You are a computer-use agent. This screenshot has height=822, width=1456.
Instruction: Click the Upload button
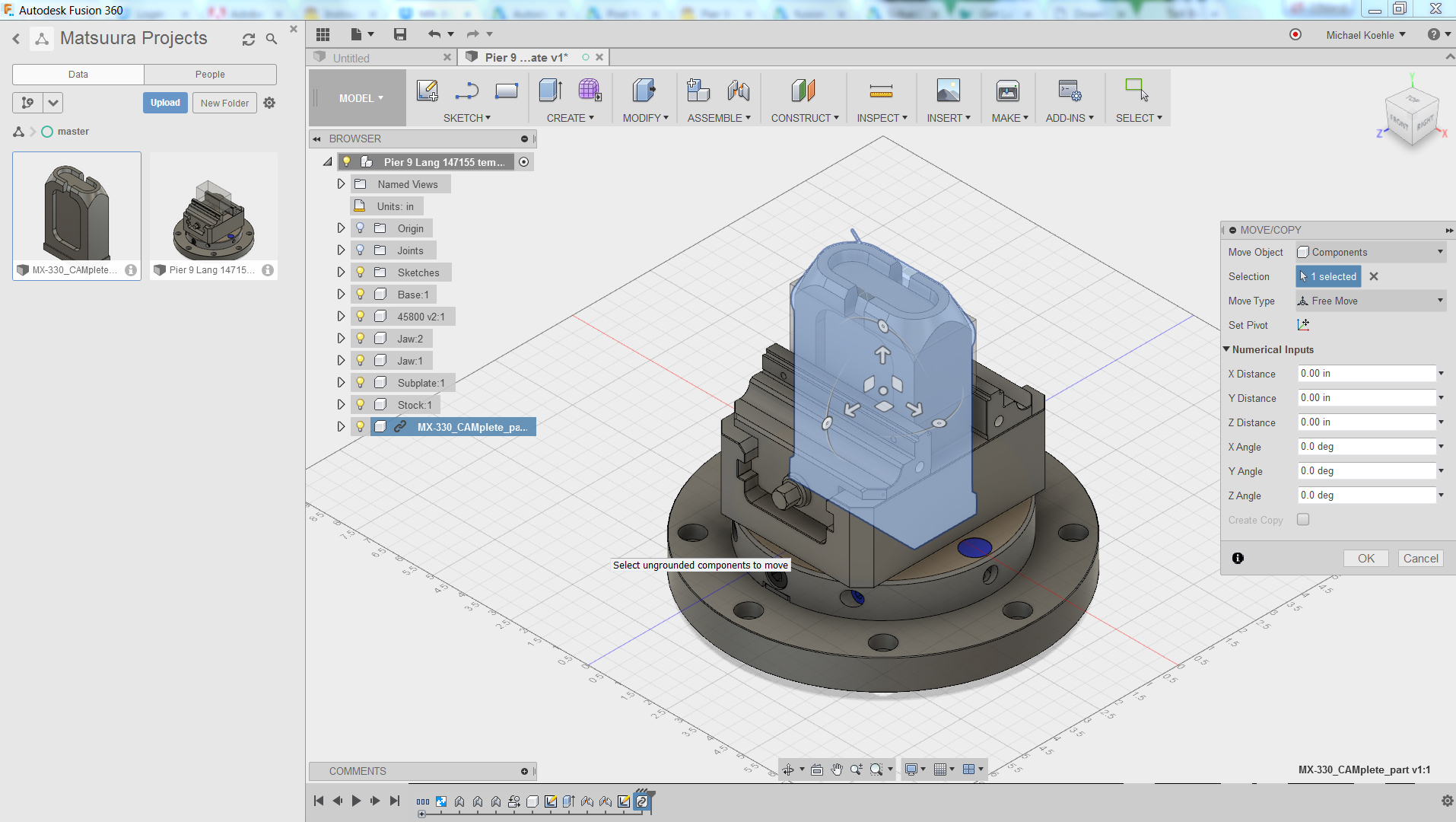point(165,103)
